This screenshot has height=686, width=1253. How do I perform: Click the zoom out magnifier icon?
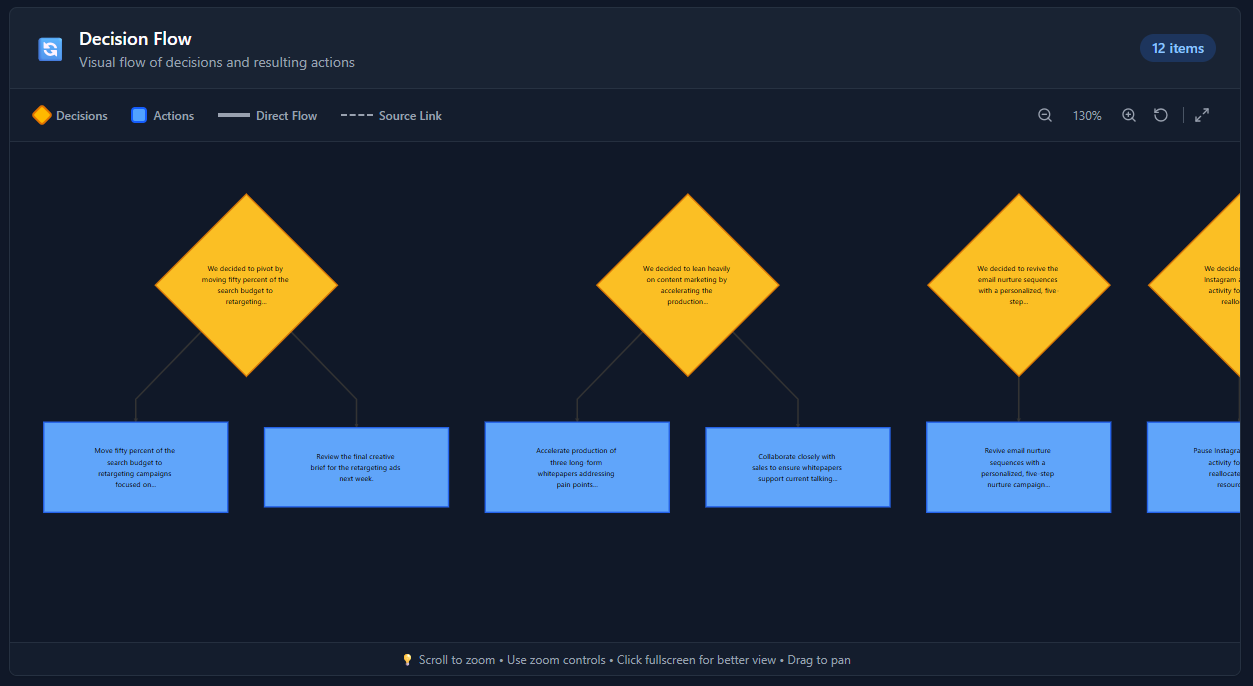[1044, 115]
